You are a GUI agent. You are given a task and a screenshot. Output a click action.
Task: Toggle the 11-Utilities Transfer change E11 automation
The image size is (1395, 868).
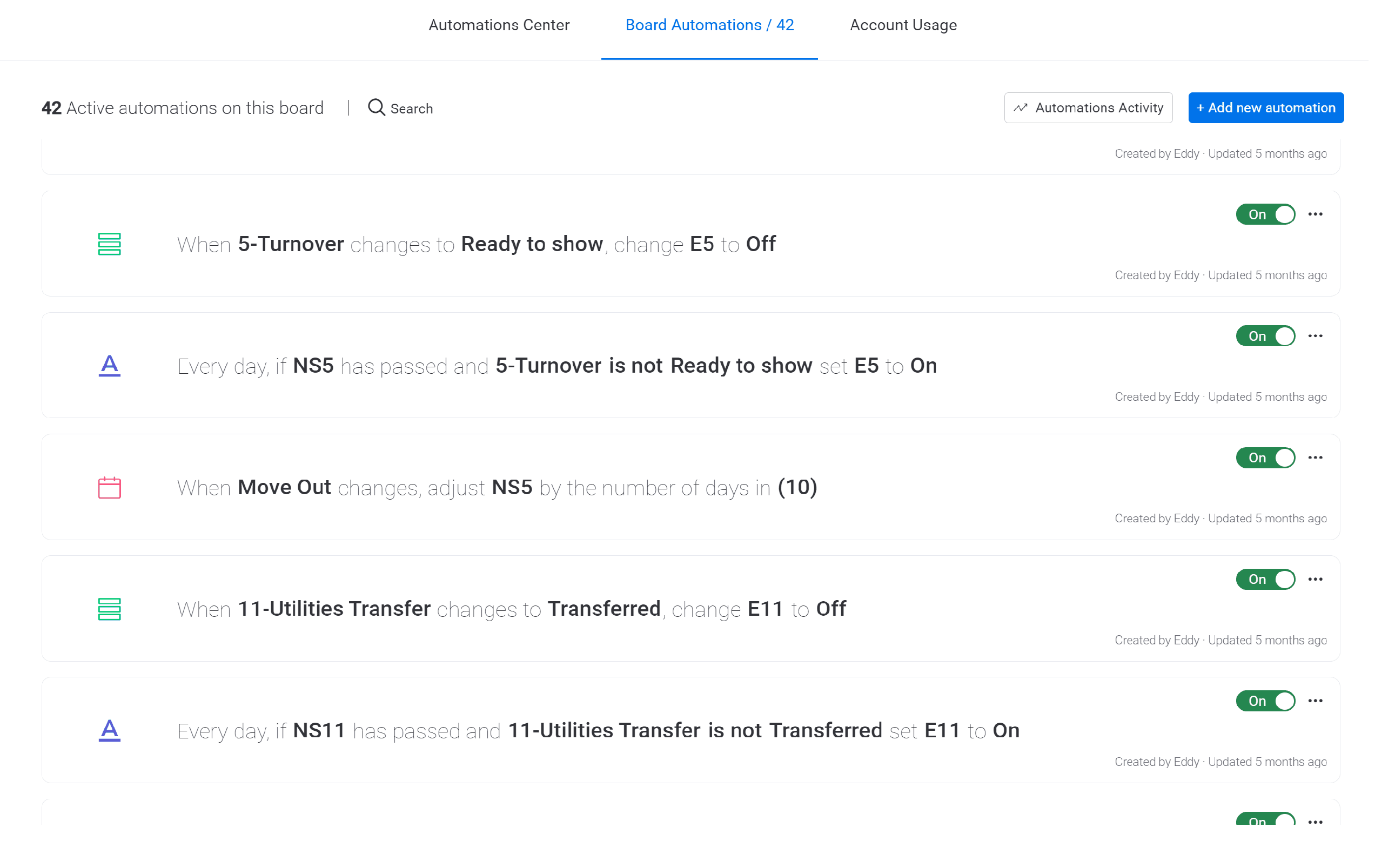[1265, 579]
